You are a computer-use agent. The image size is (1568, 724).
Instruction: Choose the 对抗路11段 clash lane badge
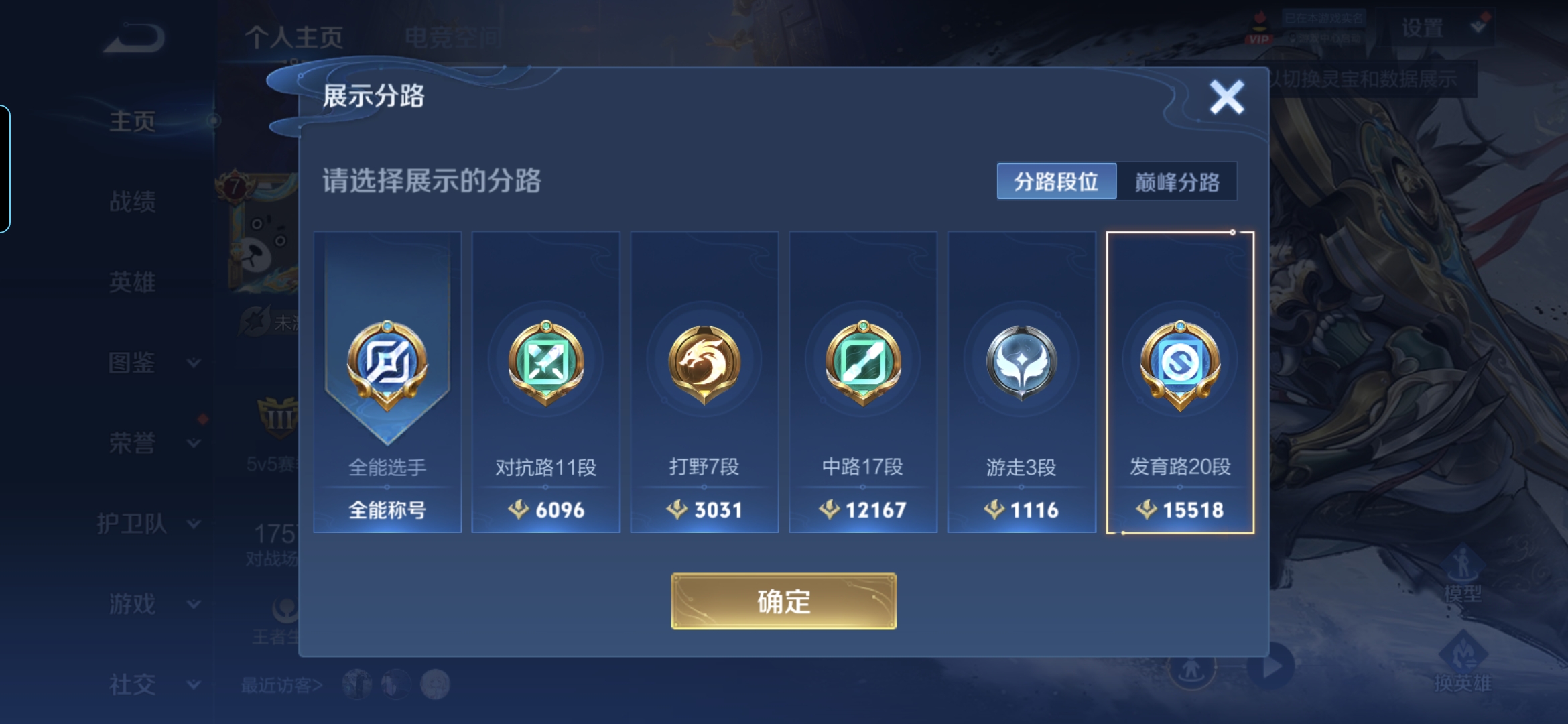[546, 363]
